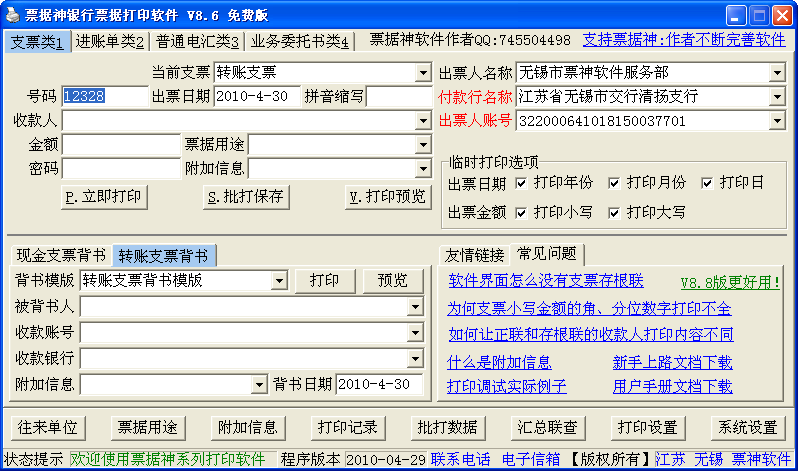This screenshot has width=798, height=471.
Task: Switch to the 友情链接 tab
Action: coord(475,255)
